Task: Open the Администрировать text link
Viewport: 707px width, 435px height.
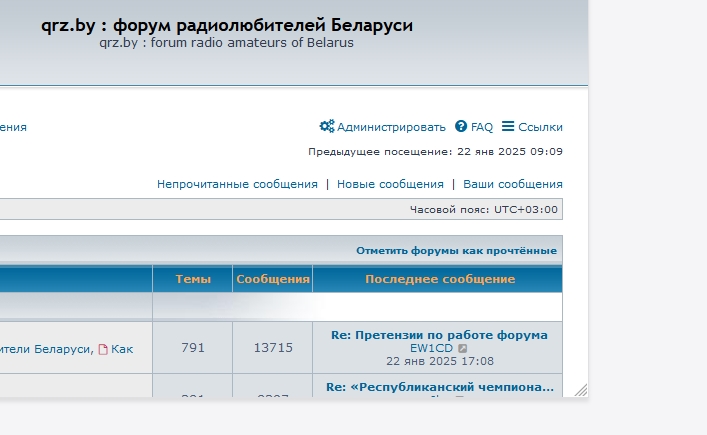Action: [x=391, y=127]
